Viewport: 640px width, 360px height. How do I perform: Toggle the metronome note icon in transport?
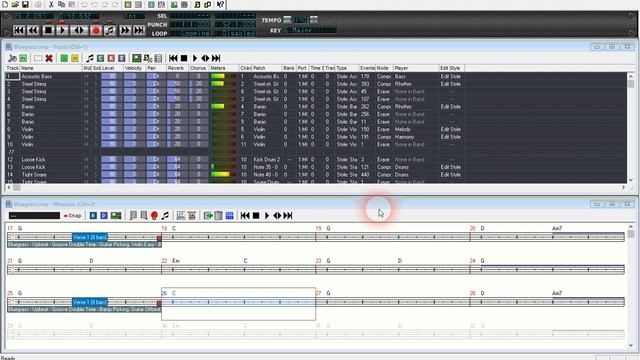[110, 30]
